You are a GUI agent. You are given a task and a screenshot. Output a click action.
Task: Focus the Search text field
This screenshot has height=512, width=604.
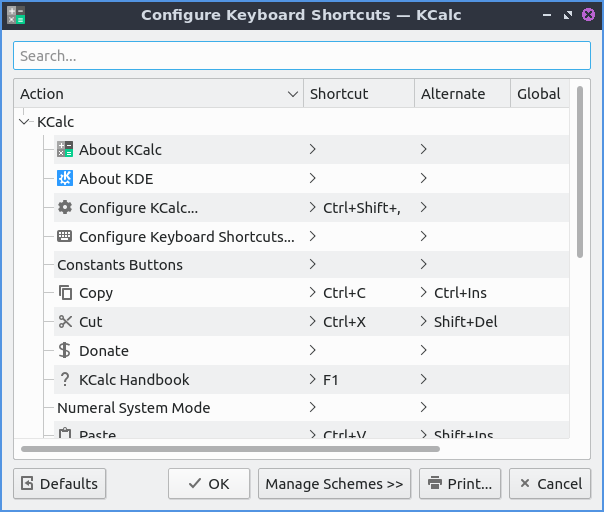[301, 56]
